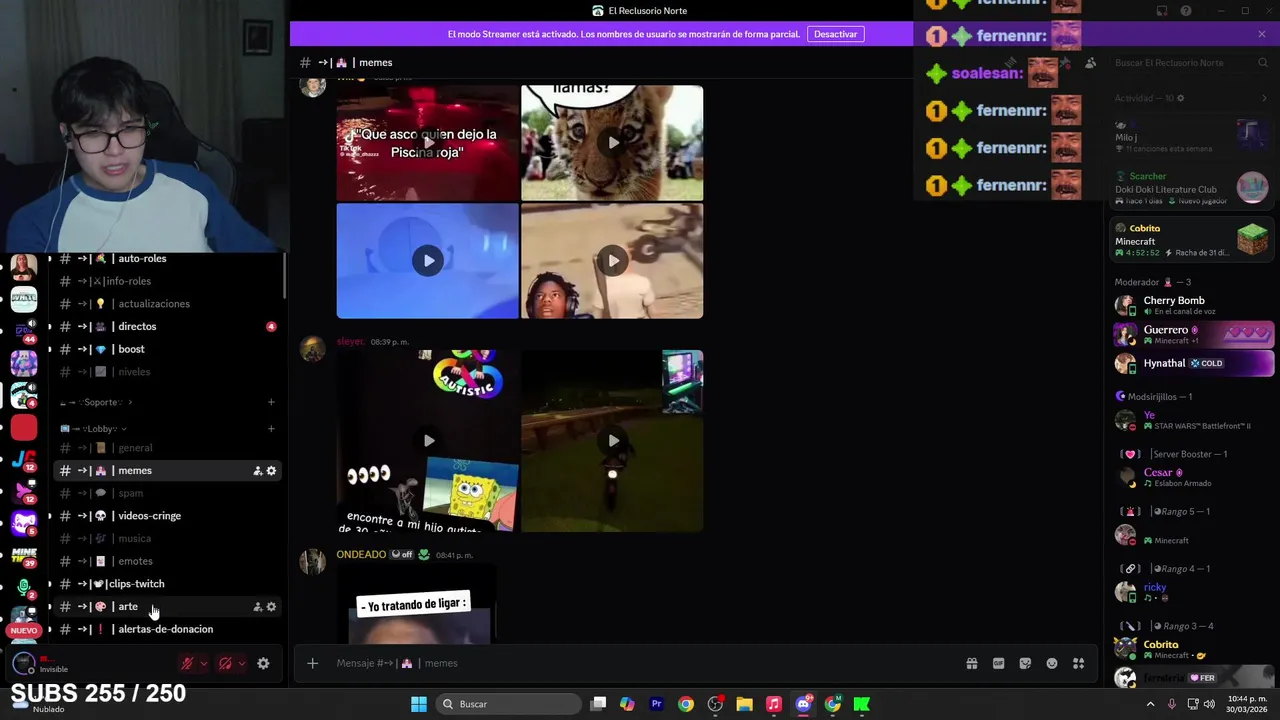
Task: Open Windows Start menu
Action: (419, 704)
